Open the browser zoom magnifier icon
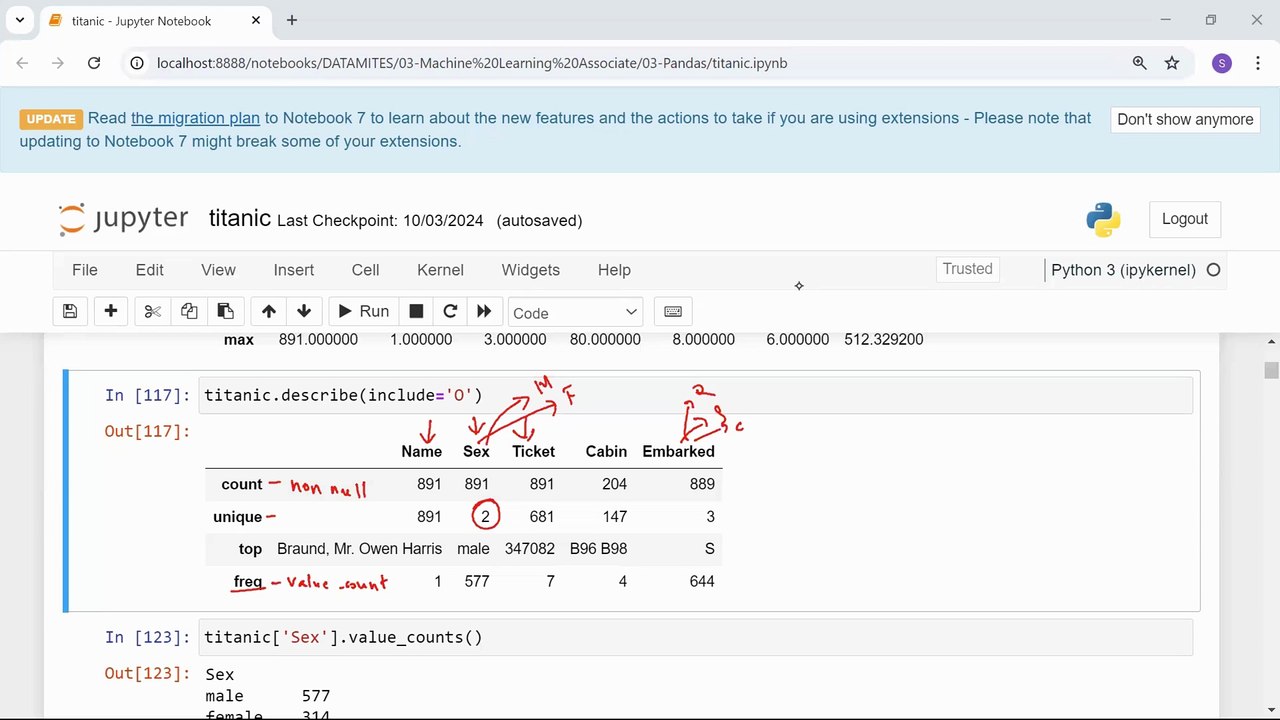Image resolution: width=1280 pixels, height=720 pixels. click(x=1139, y=63)
